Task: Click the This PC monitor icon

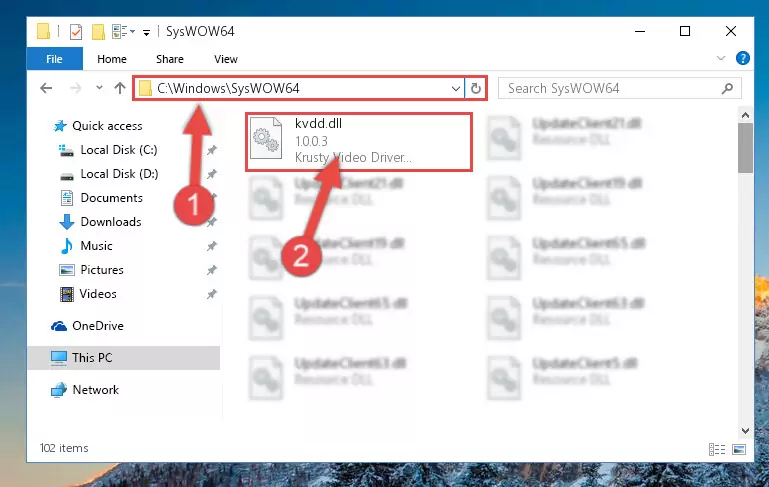Action: (x=59, y=358)
